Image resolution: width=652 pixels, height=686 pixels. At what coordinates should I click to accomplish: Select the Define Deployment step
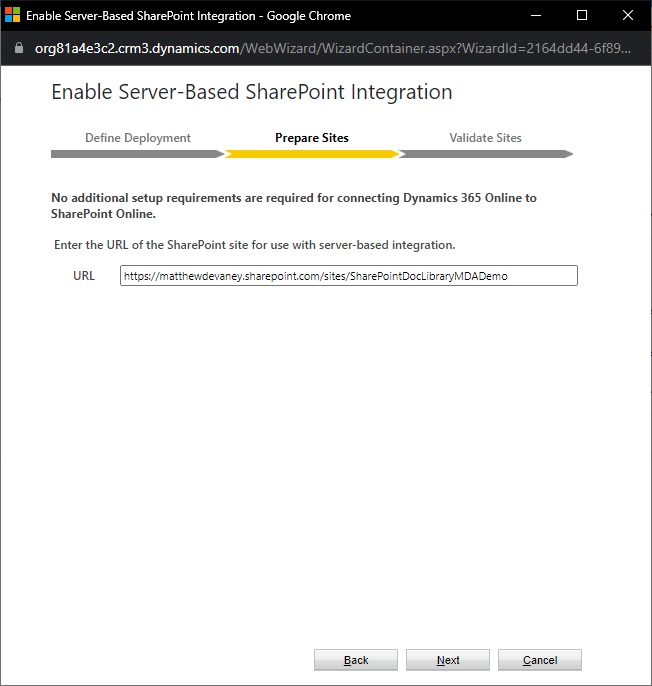pos(138,138)
